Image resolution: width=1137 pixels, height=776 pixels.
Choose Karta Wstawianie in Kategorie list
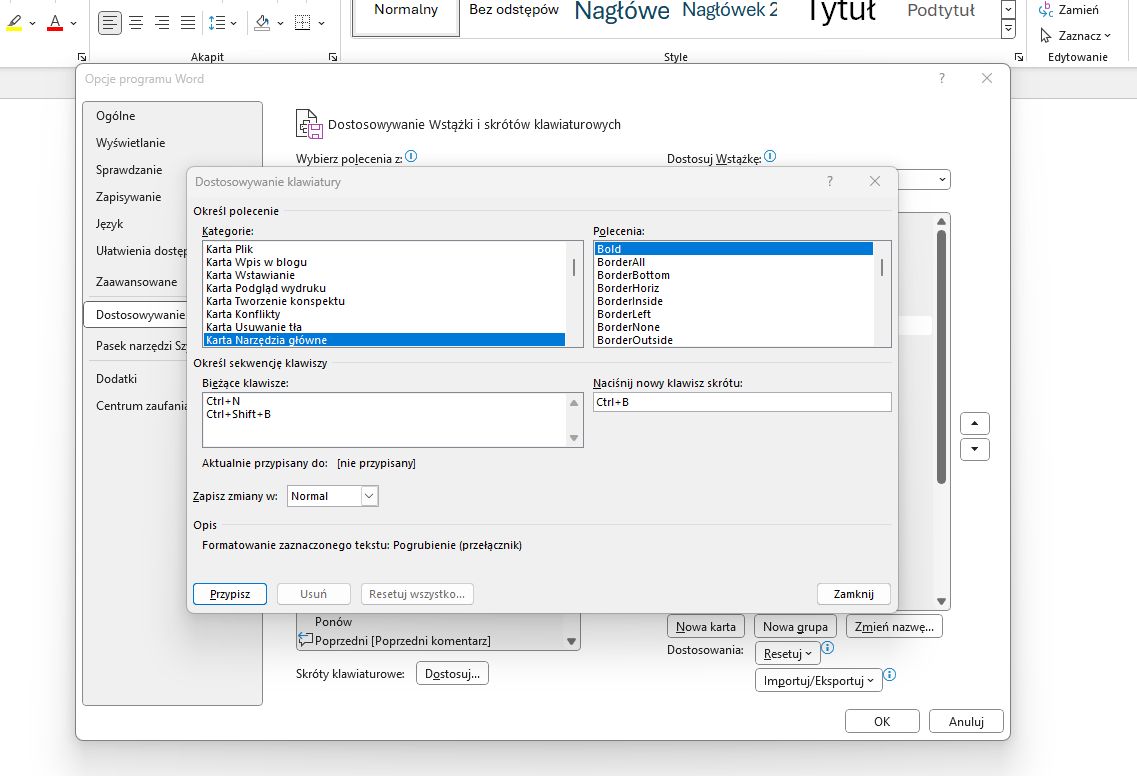[x=250, y=275]
